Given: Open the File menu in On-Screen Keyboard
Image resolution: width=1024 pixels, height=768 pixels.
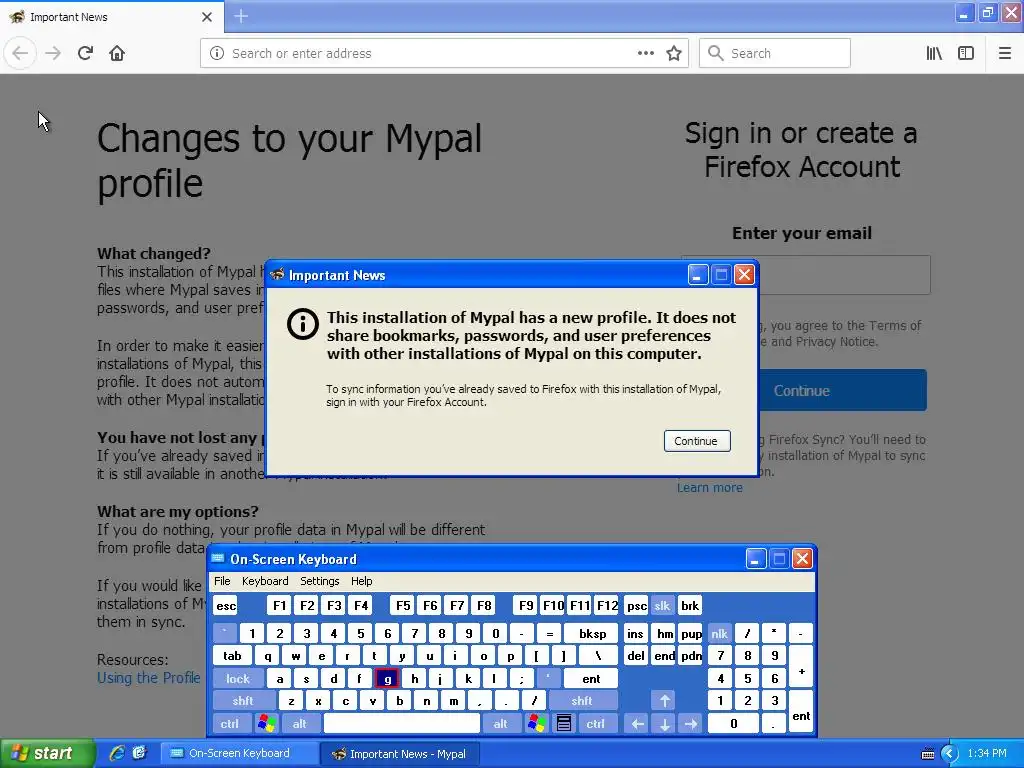Looking at the screenshot, I should (x=222, y=581).
